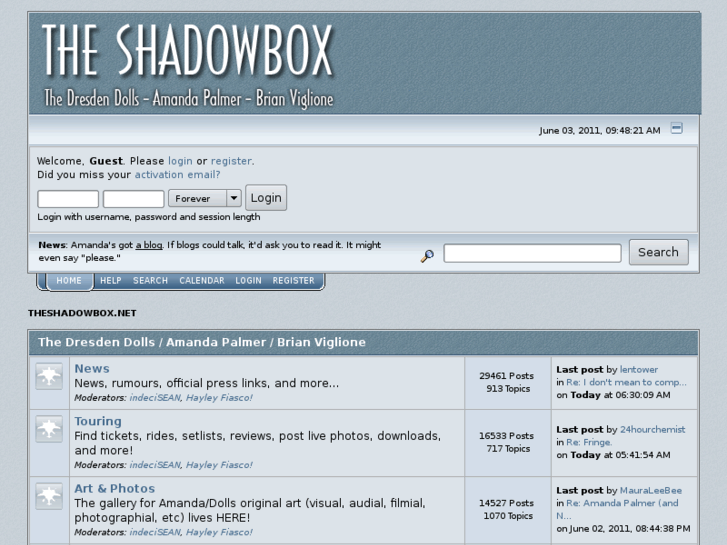This screenshot has width=727, height=545.
Task: Open indeciSEAN link under Art & Photos
Action: (x=155, y=532)
